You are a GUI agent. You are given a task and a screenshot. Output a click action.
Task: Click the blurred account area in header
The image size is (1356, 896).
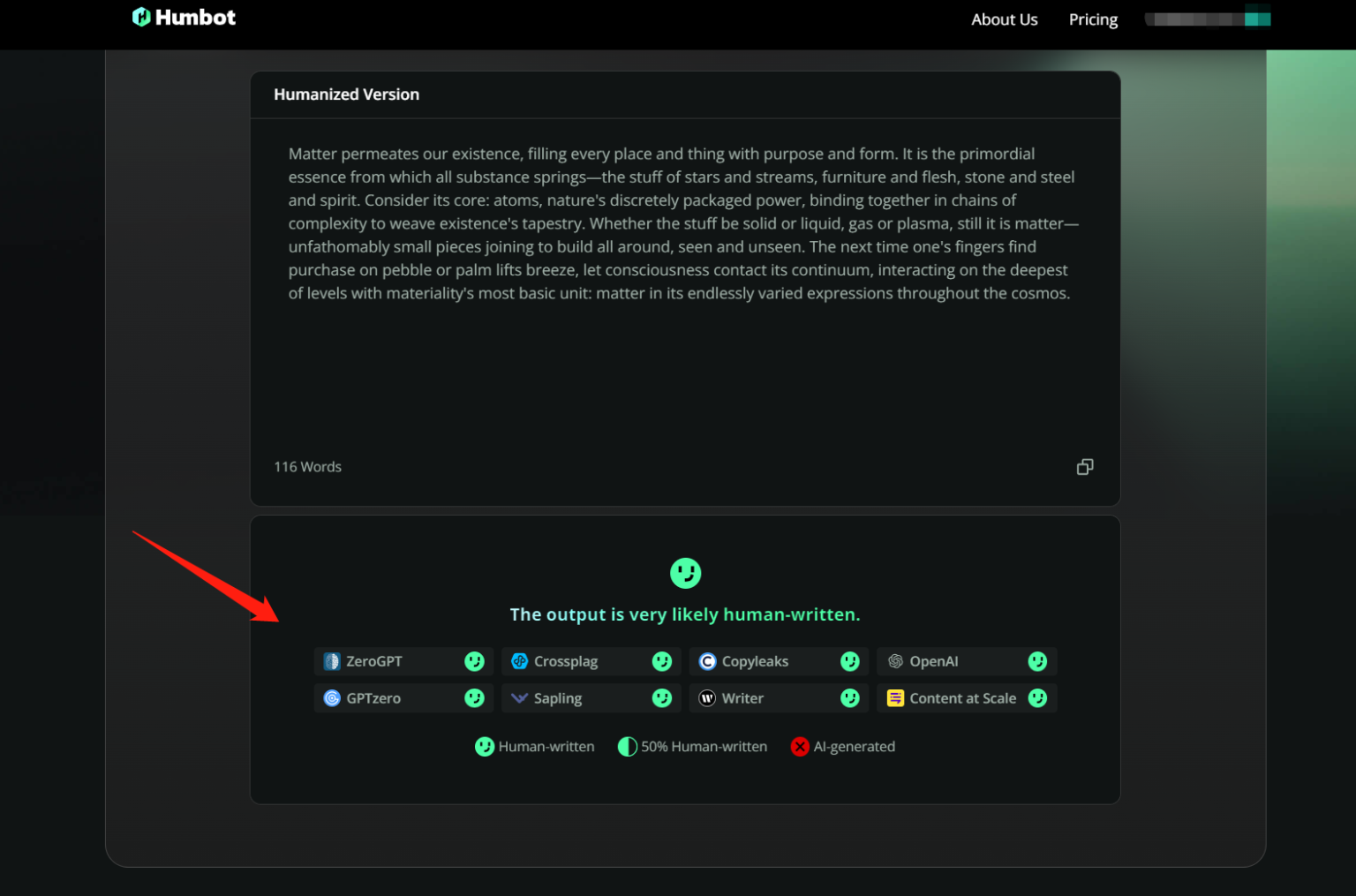pyautogui.click(x=1208, y=18)
